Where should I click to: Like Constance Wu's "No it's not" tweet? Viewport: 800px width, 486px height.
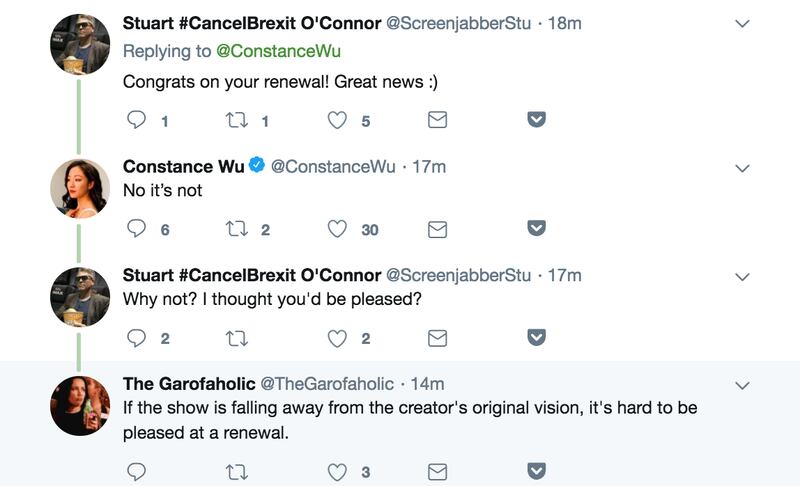[x=338, y=229]
